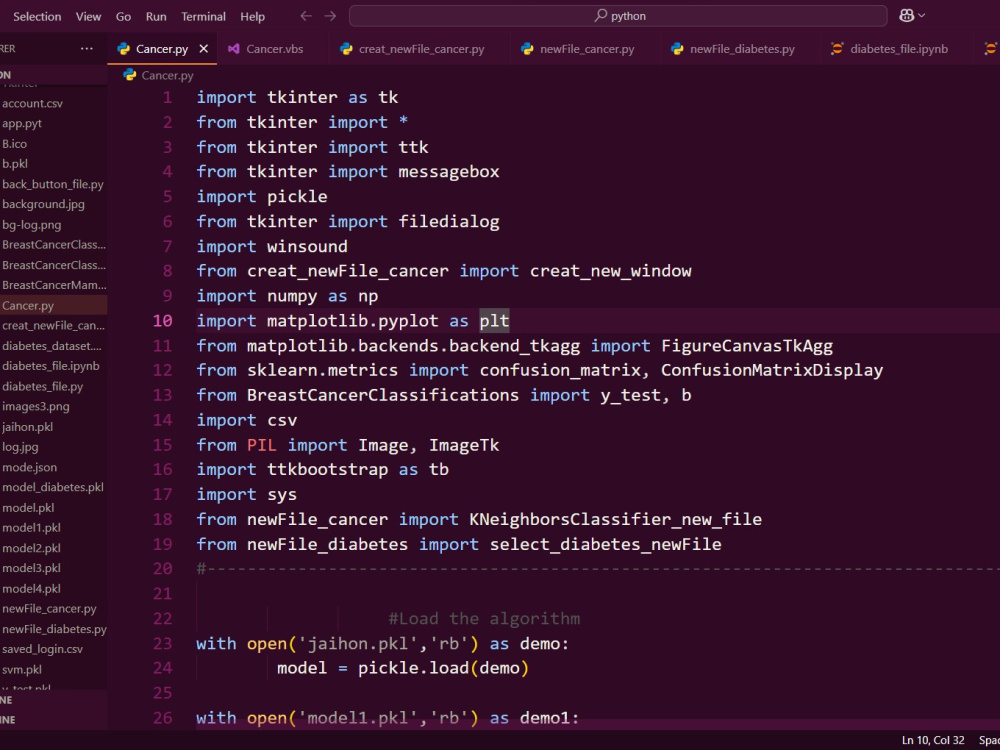1000x750 pixels.
Task: Click line number 10 in the gutter
Action: pos(163,321)
